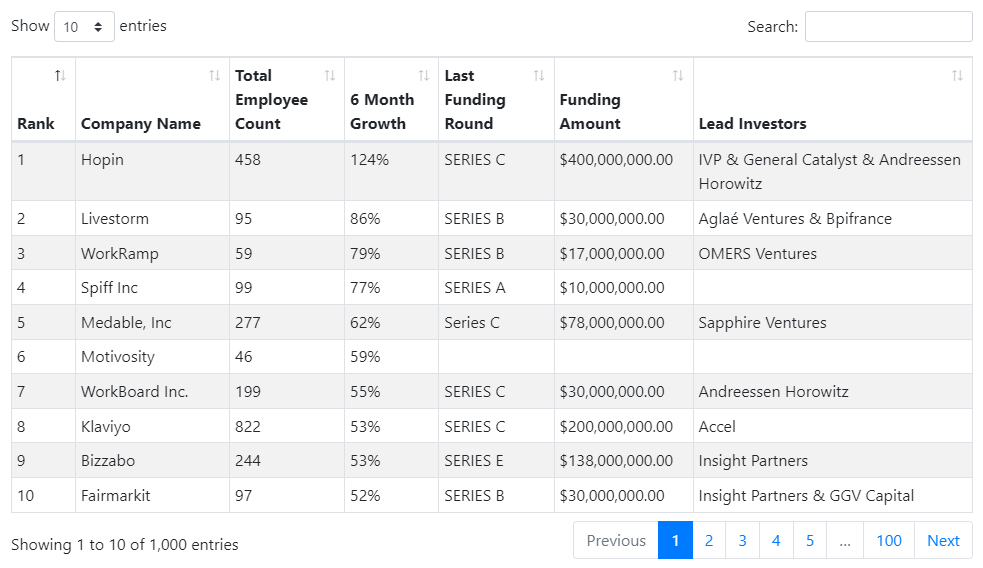Click the $138,000,000.00 funding amount
The height and width of the screenshot is (568, 983).
coord(616,461)
